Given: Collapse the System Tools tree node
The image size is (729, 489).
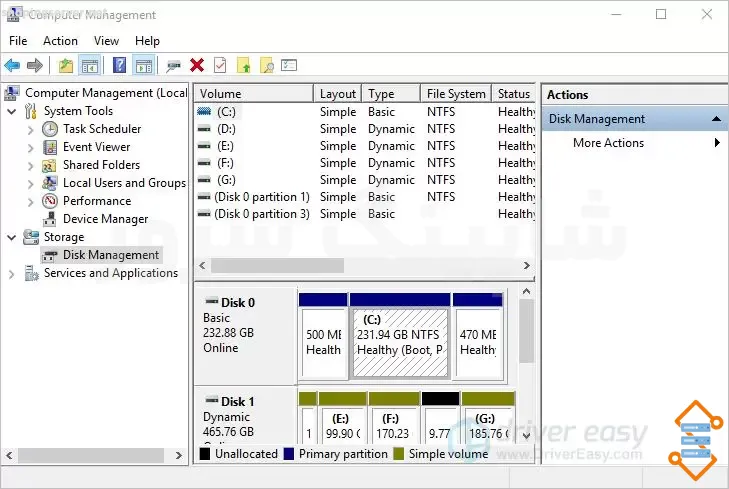Looking at the screenshot, I should pyautogui.click(x=12, y=112).
